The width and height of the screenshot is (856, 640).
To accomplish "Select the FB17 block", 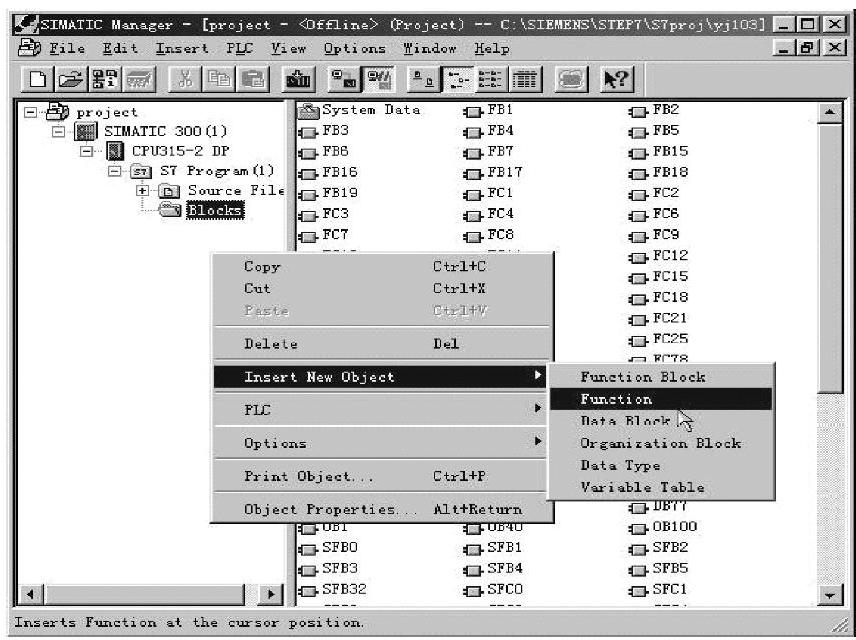I will click(x=493, y=173).
